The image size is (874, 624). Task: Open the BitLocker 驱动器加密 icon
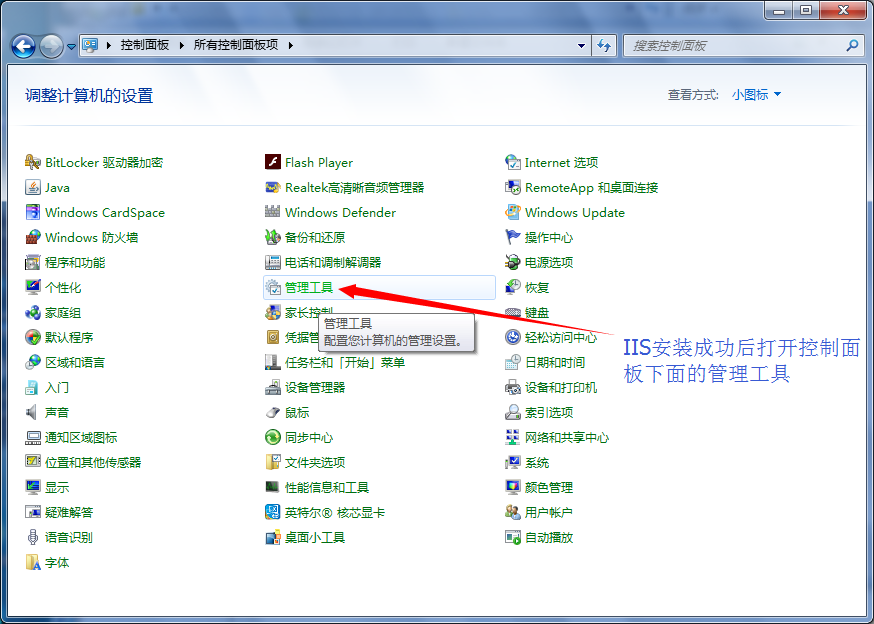32,162
